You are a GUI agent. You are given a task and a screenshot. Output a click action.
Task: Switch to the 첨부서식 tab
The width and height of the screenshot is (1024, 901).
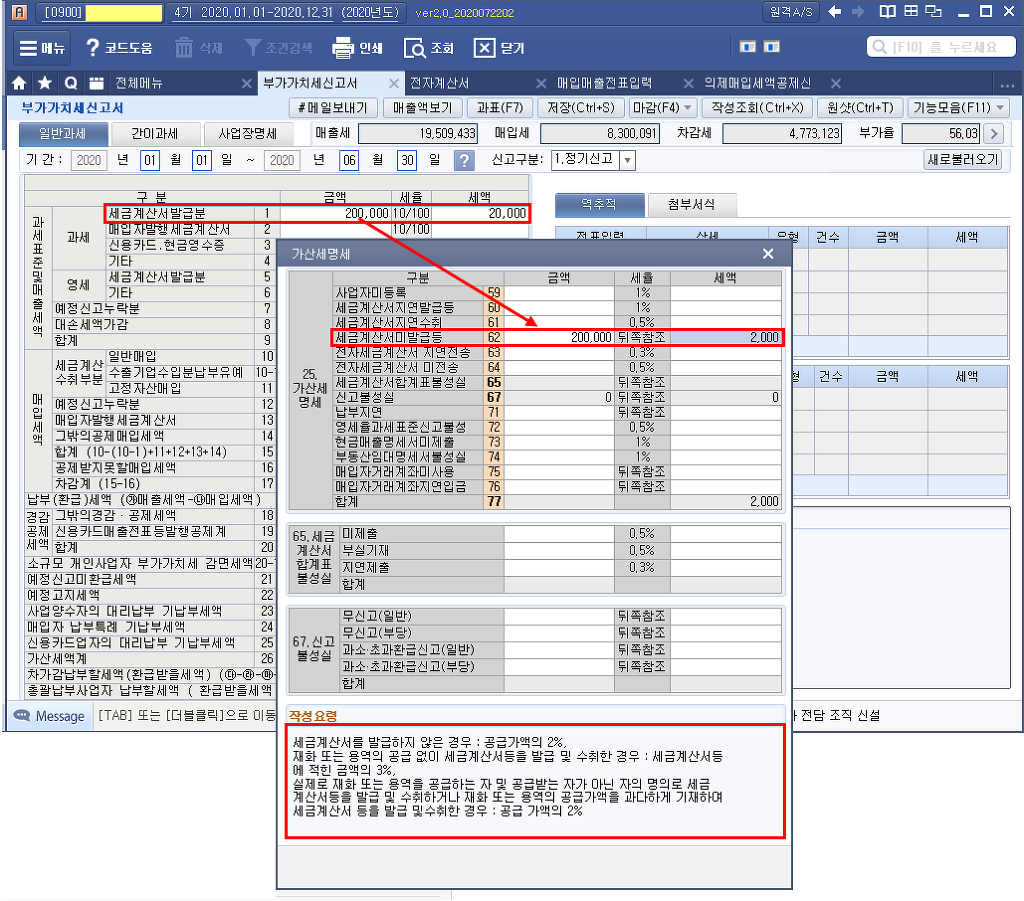(x=691, y=204)
